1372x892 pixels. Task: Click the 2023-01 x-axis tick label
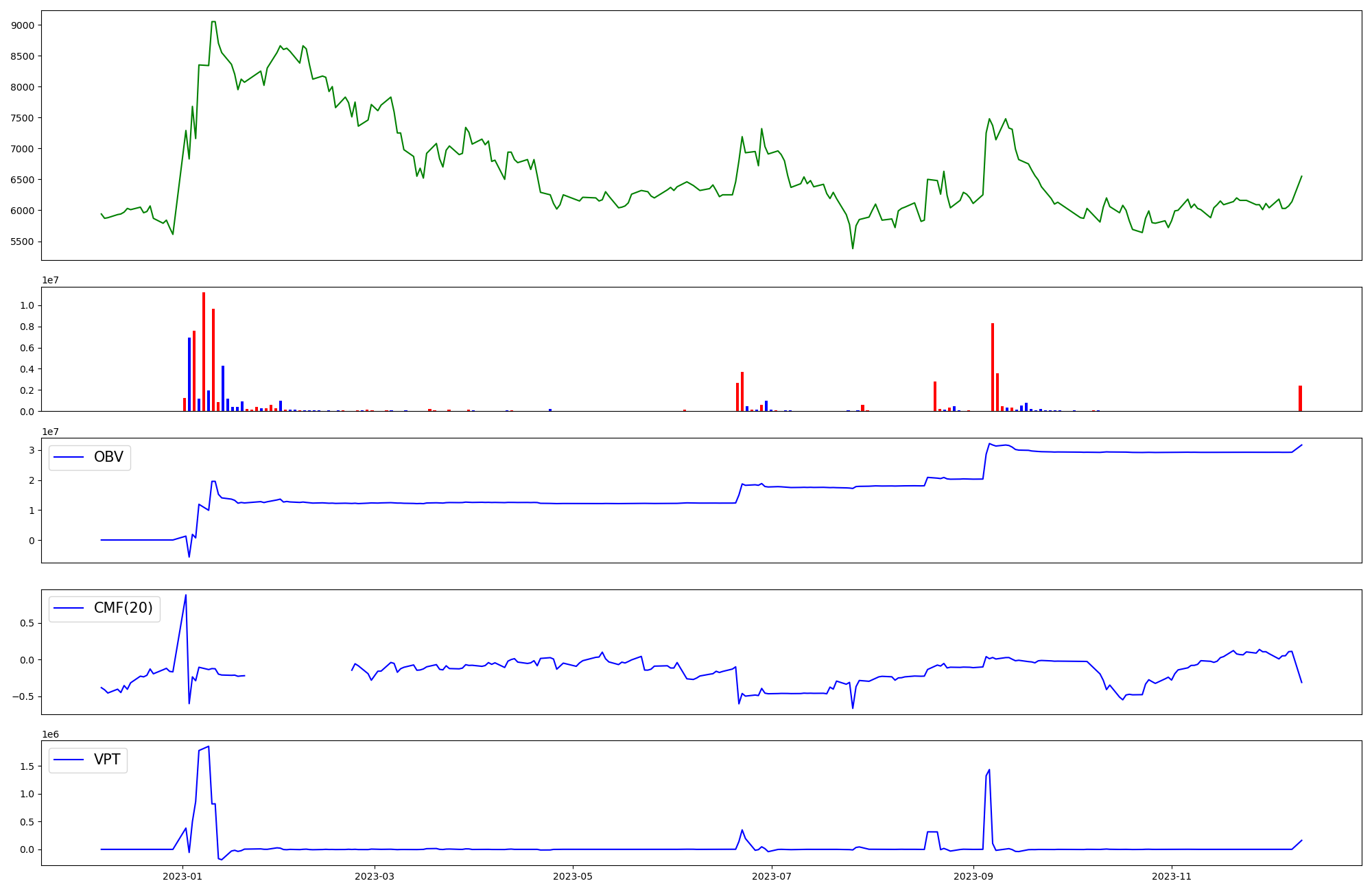coord(182,876)
